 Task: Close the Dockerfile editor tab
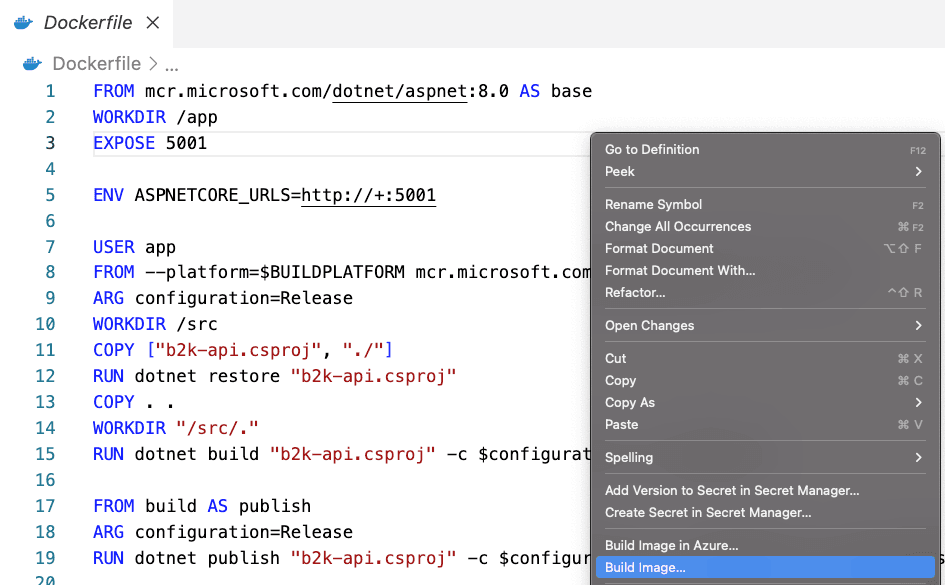(x=153, y=23)
